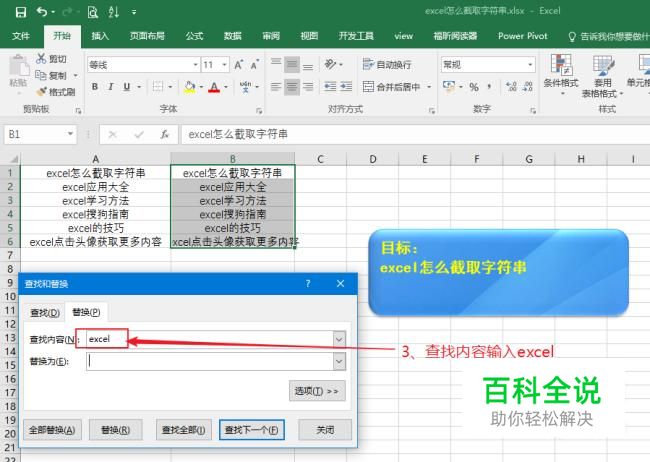Screen dimensions: 650x462
Task: Switch to the 查找(D) tab in dialog
Action: 45,312
